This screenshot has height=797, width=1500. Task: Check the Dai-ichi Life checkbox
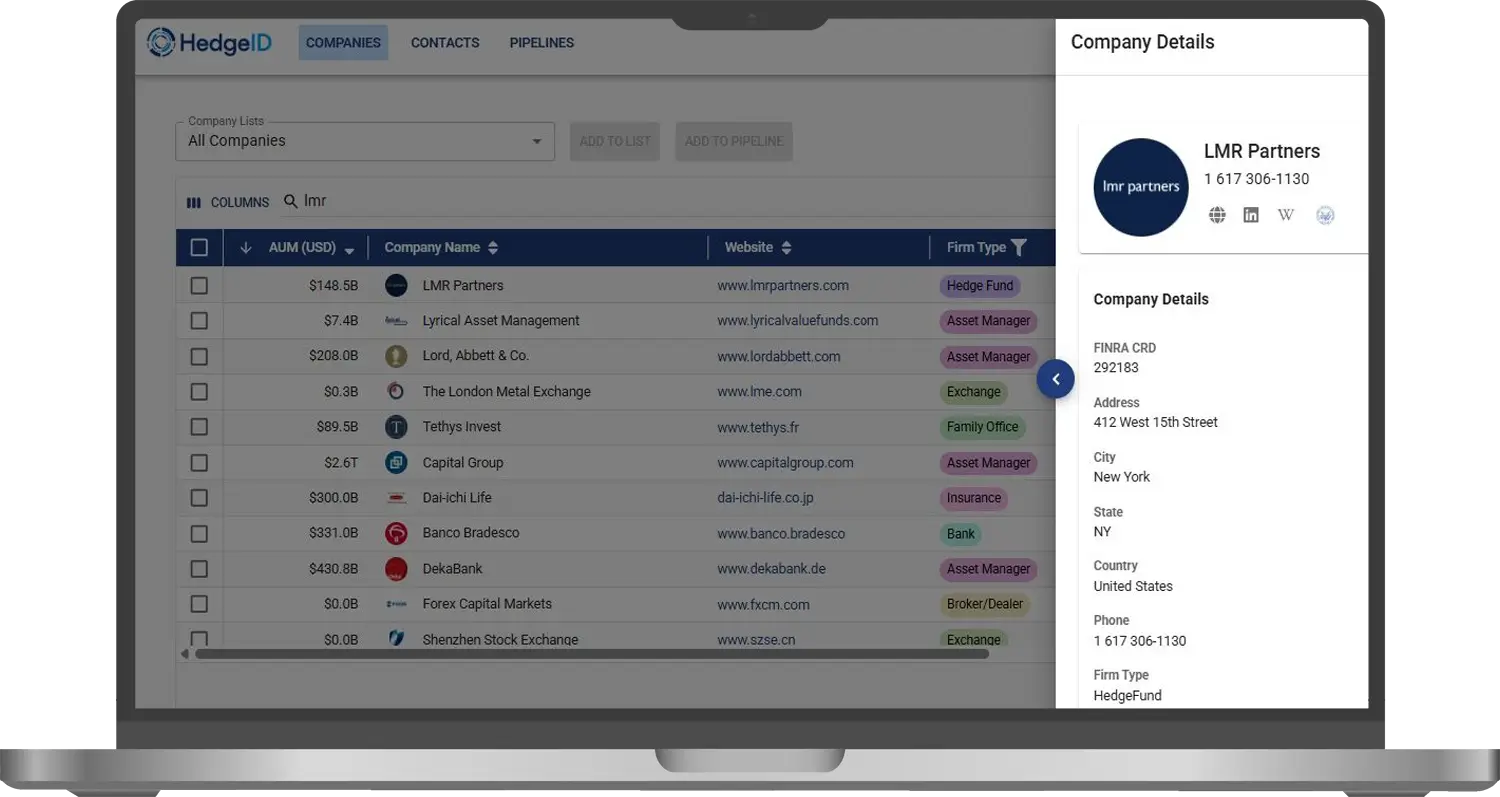[199, 498]
